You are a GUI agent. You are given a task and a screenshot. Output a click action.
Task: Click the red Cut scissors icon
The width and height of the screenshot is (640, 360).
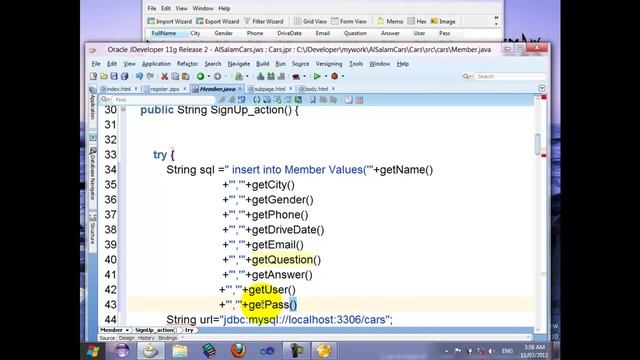point(164,76)
